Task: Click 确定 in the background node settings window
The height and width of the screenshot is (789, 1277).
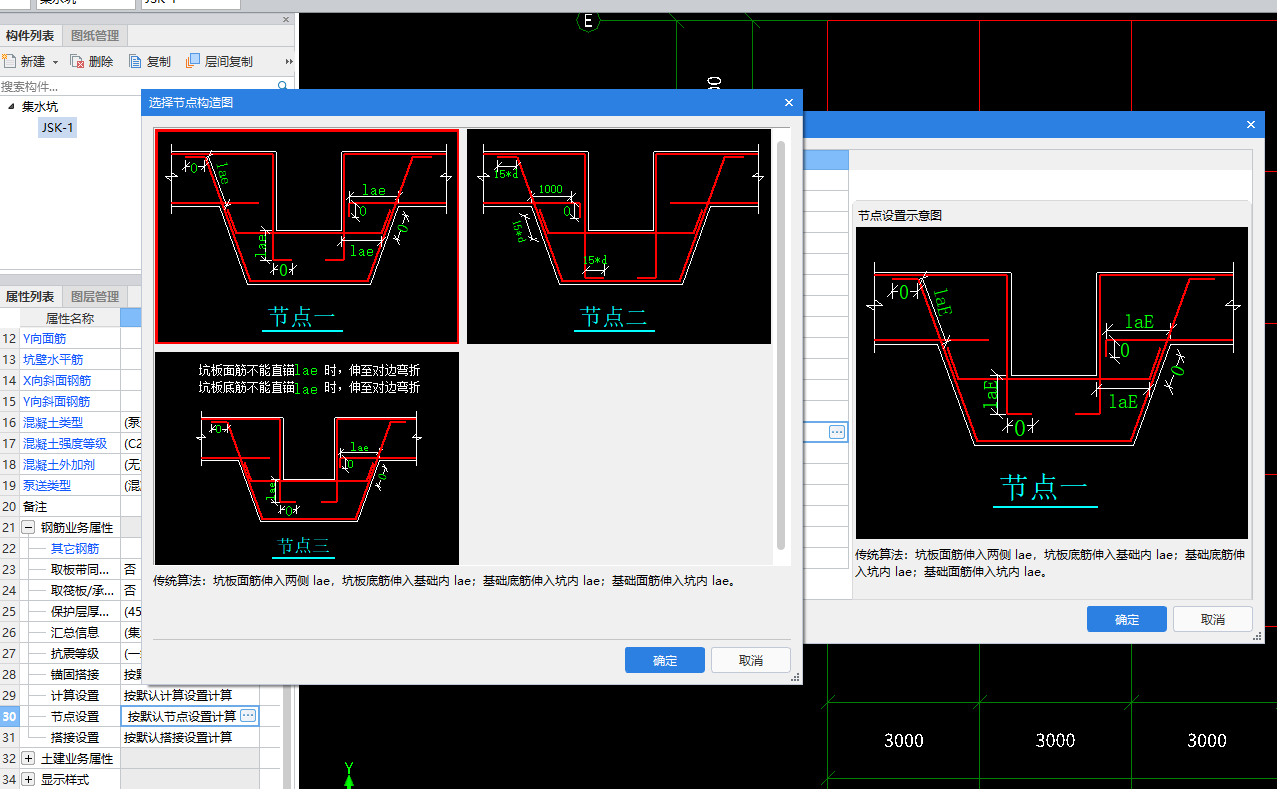Action: 1127,619
